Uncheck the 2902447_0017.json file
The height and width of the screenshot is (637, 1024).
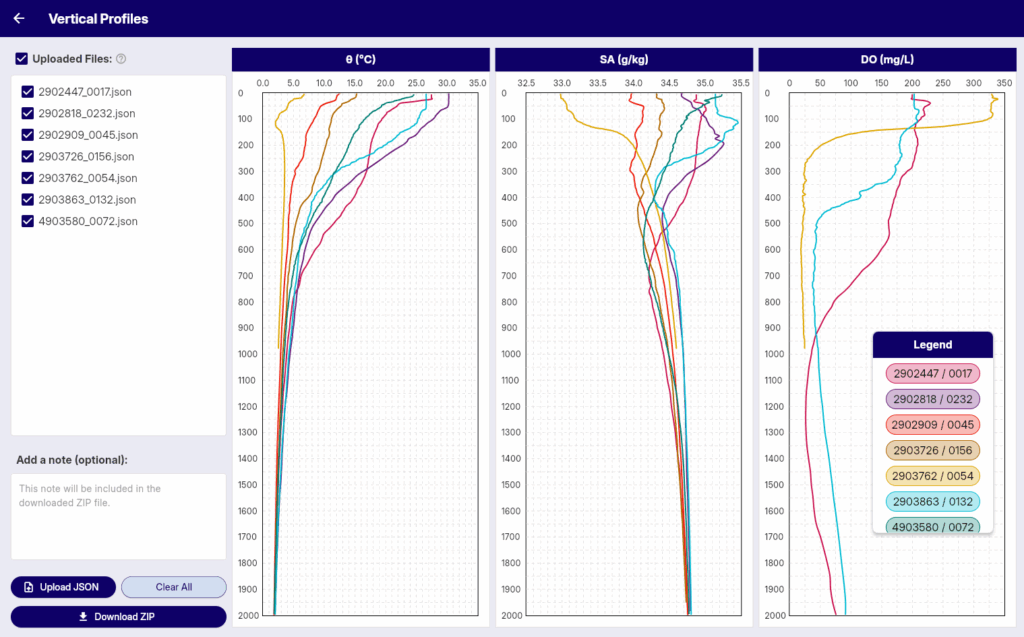pyautogui.click(x=27, y=91)
